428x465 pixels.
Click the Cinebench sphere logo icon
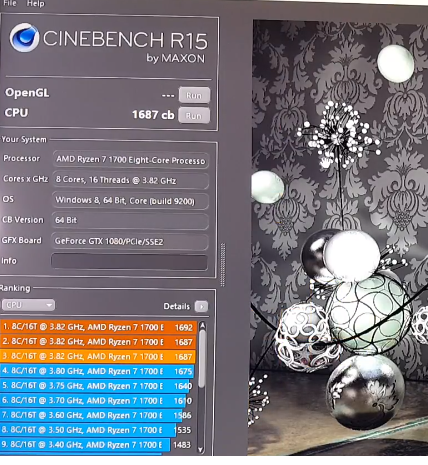24,37
